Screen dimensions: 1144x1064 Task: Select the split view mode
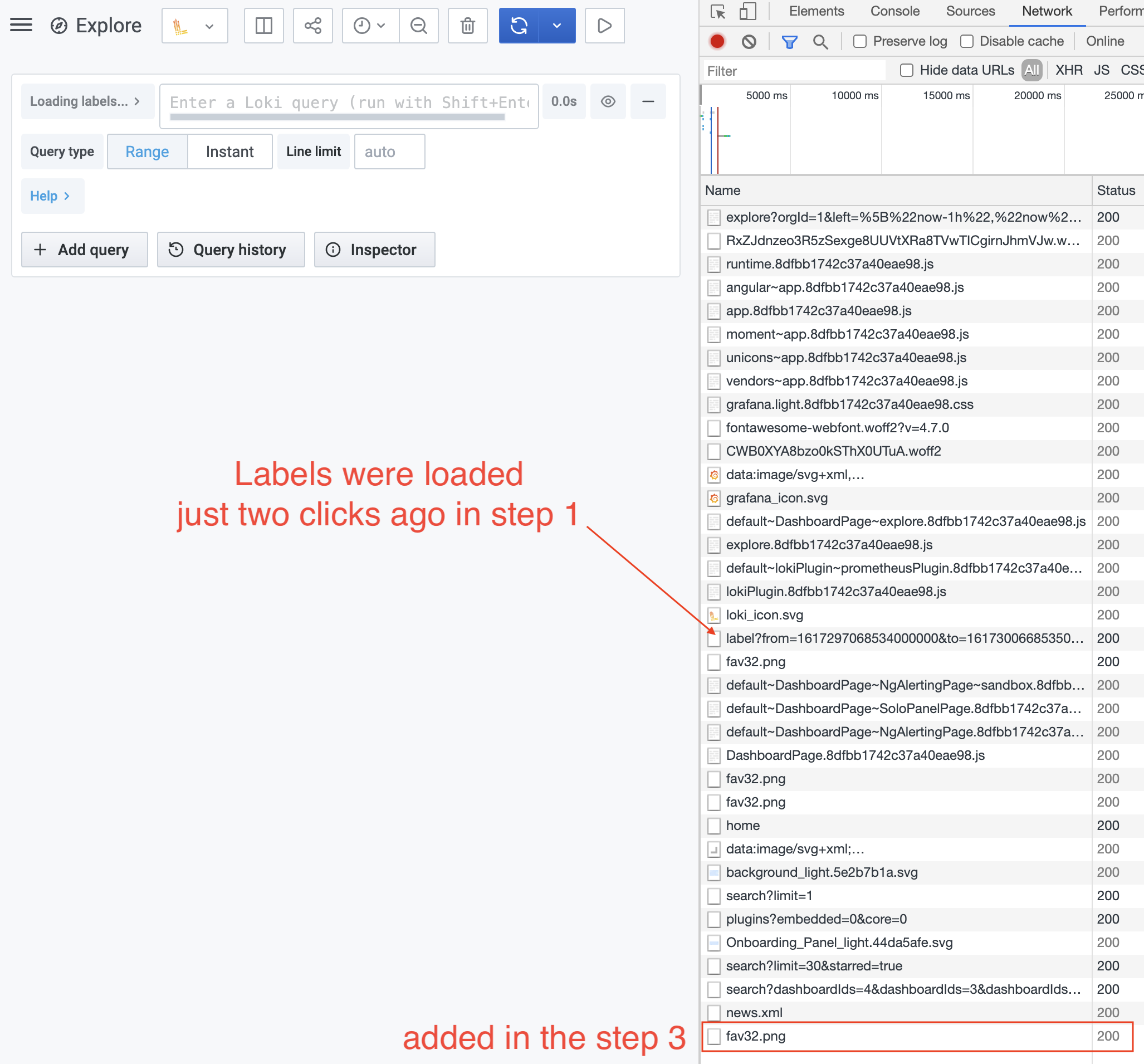tap(263, 25)
